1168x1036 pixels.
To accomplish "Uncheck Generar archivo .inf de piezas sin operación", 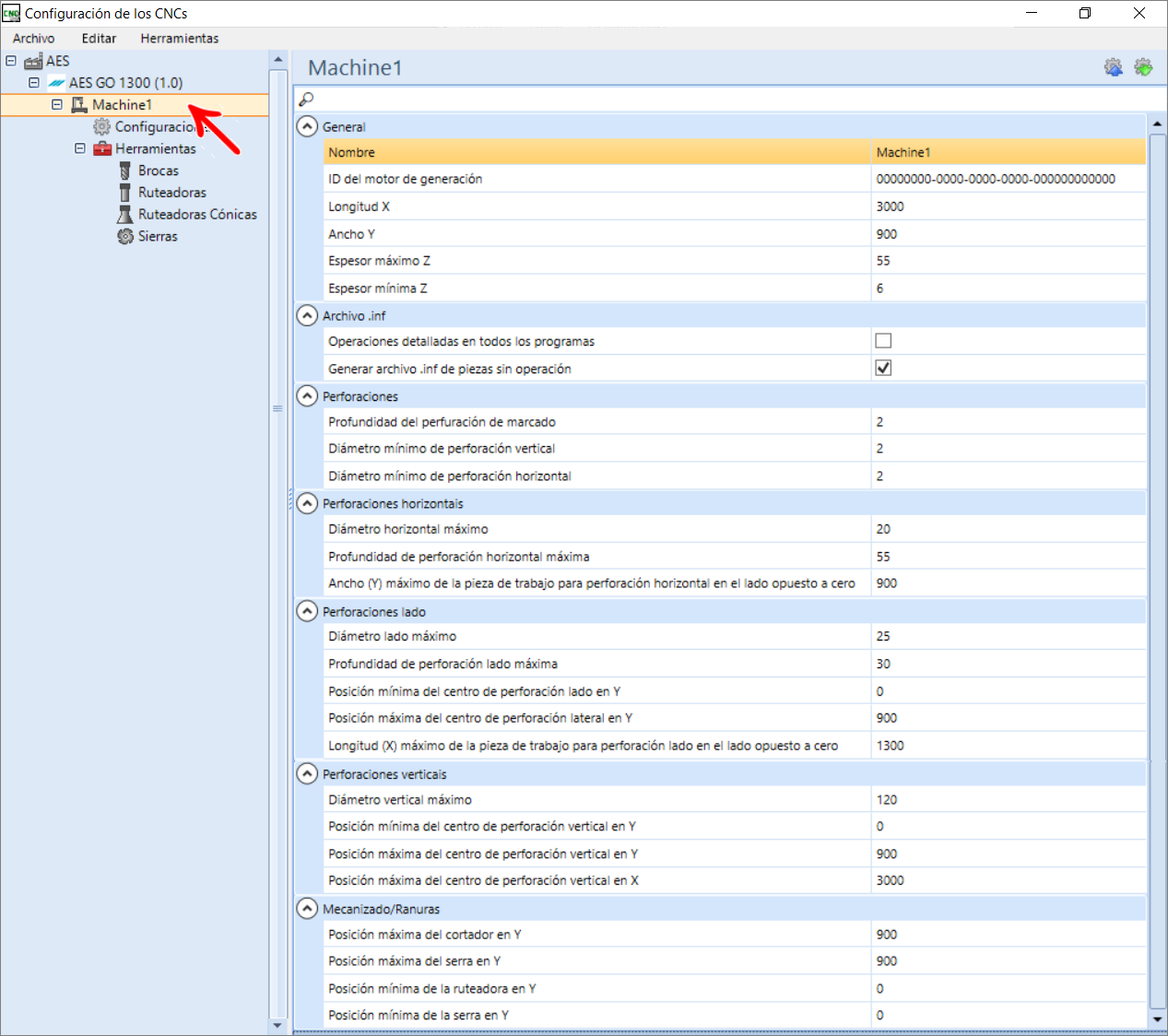I will coord(883,368).
